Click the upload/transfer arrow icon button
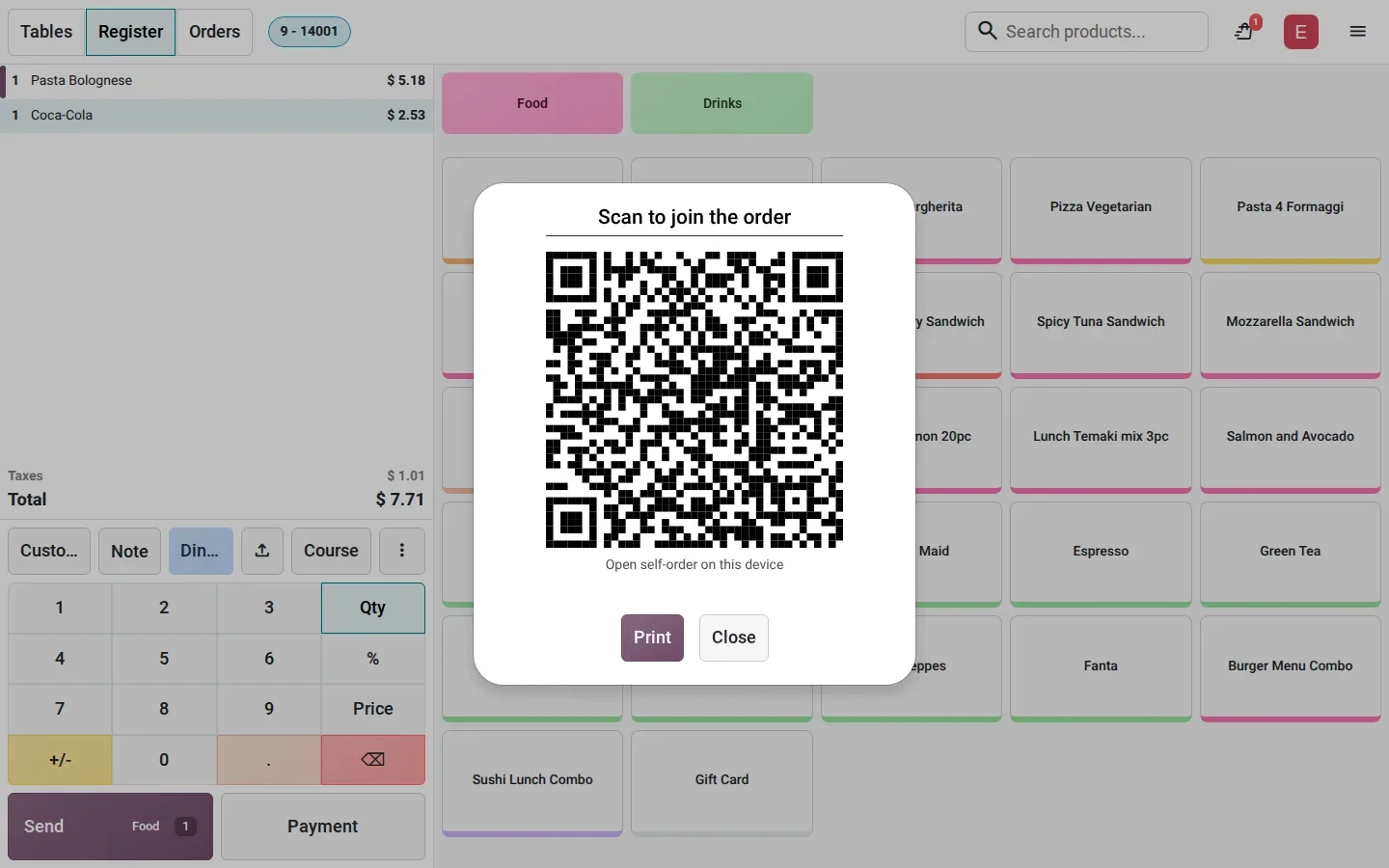Image resolution: width=1389 pixels, height=868 pixels. (x=262, y=551)
